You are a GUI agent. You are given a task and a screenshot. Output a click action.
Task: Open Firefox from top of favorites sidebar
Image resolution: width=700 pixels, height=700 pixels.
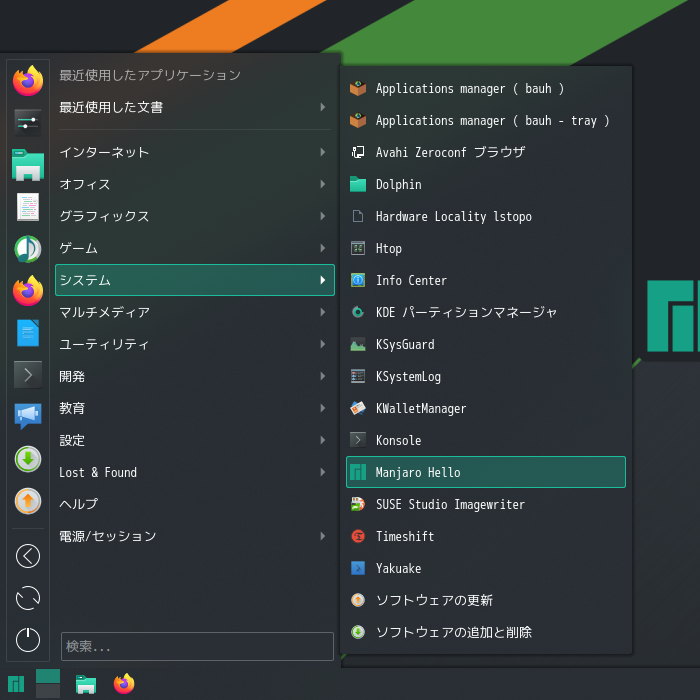click(x=28, y=81)
